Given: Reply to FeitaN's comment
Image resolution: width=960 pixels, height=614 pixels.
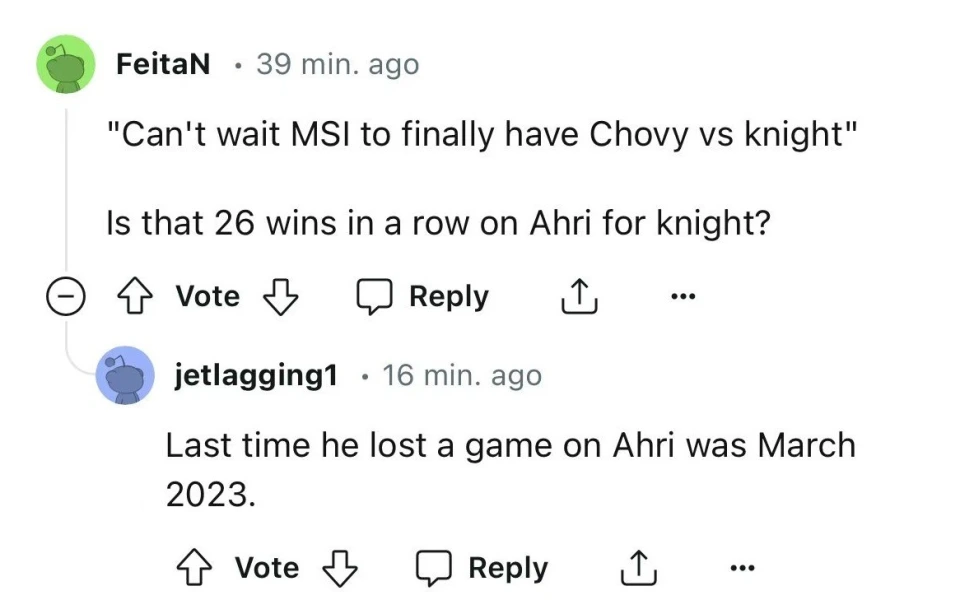Looking at the screenshot, I should [423, 297].
